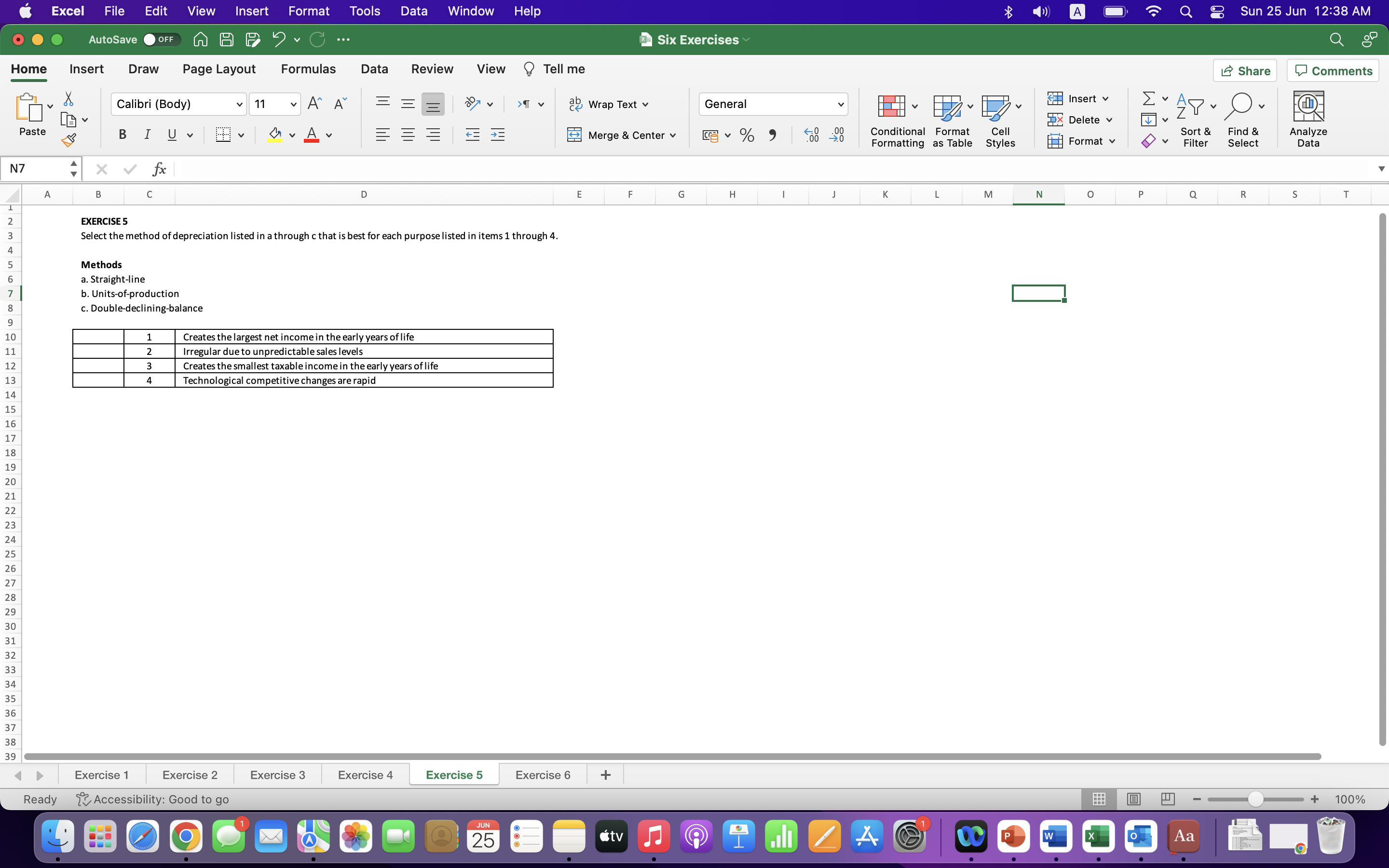Enable Wrap Text for selection
This screenshot has width=1389, height=868.
click(608, 104)
